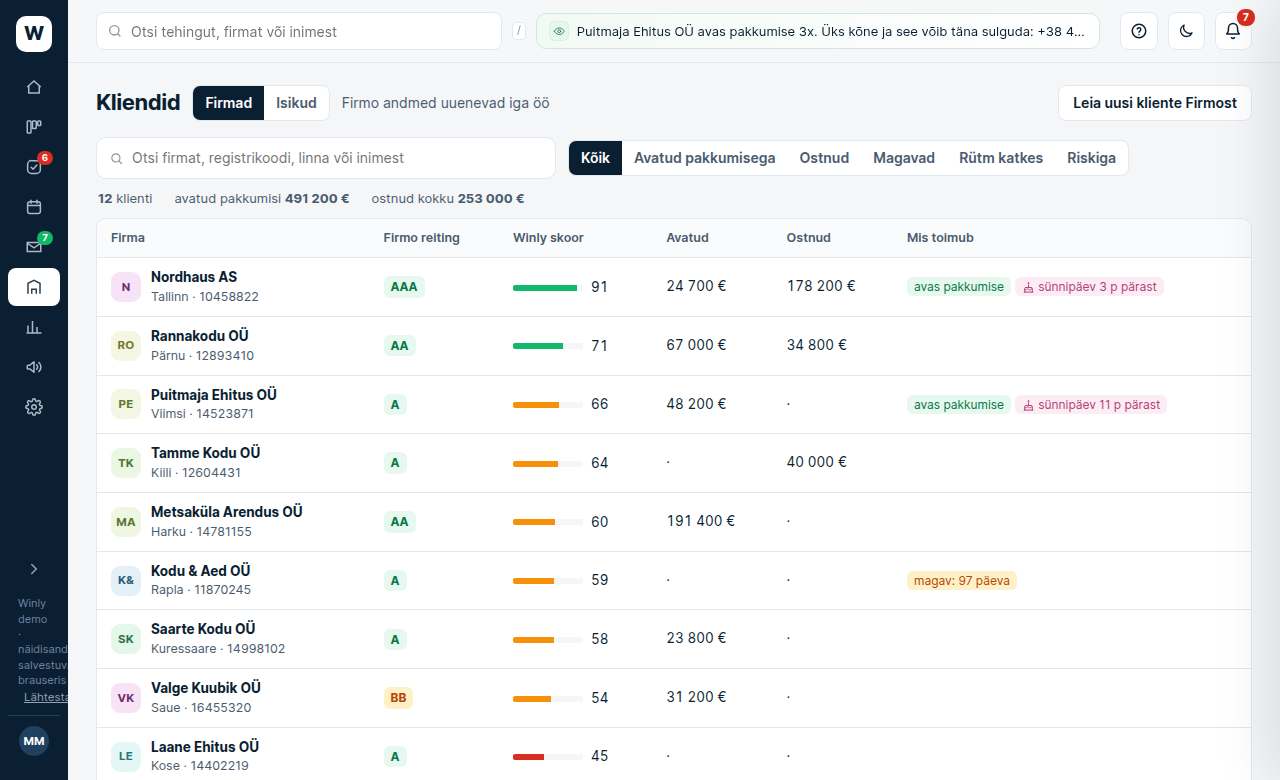Viewport: 1280px width, 780px height.
Task: Switch to the Firmad view
Action: tap(228, 103)
